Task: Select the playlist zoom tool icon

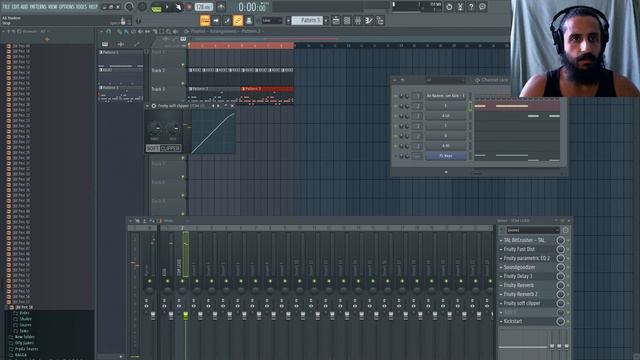Action: [169, 31]
